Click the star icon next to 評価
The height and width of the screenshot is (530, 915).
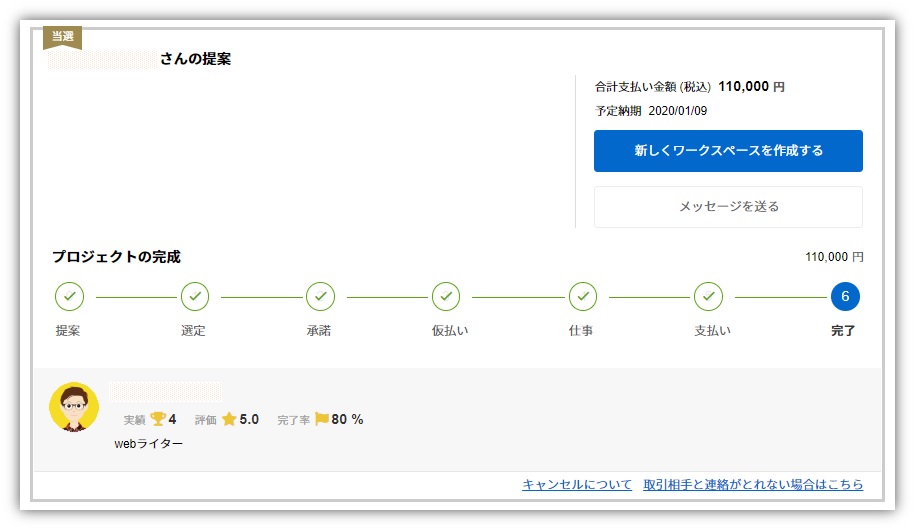[x=229, y=419]
